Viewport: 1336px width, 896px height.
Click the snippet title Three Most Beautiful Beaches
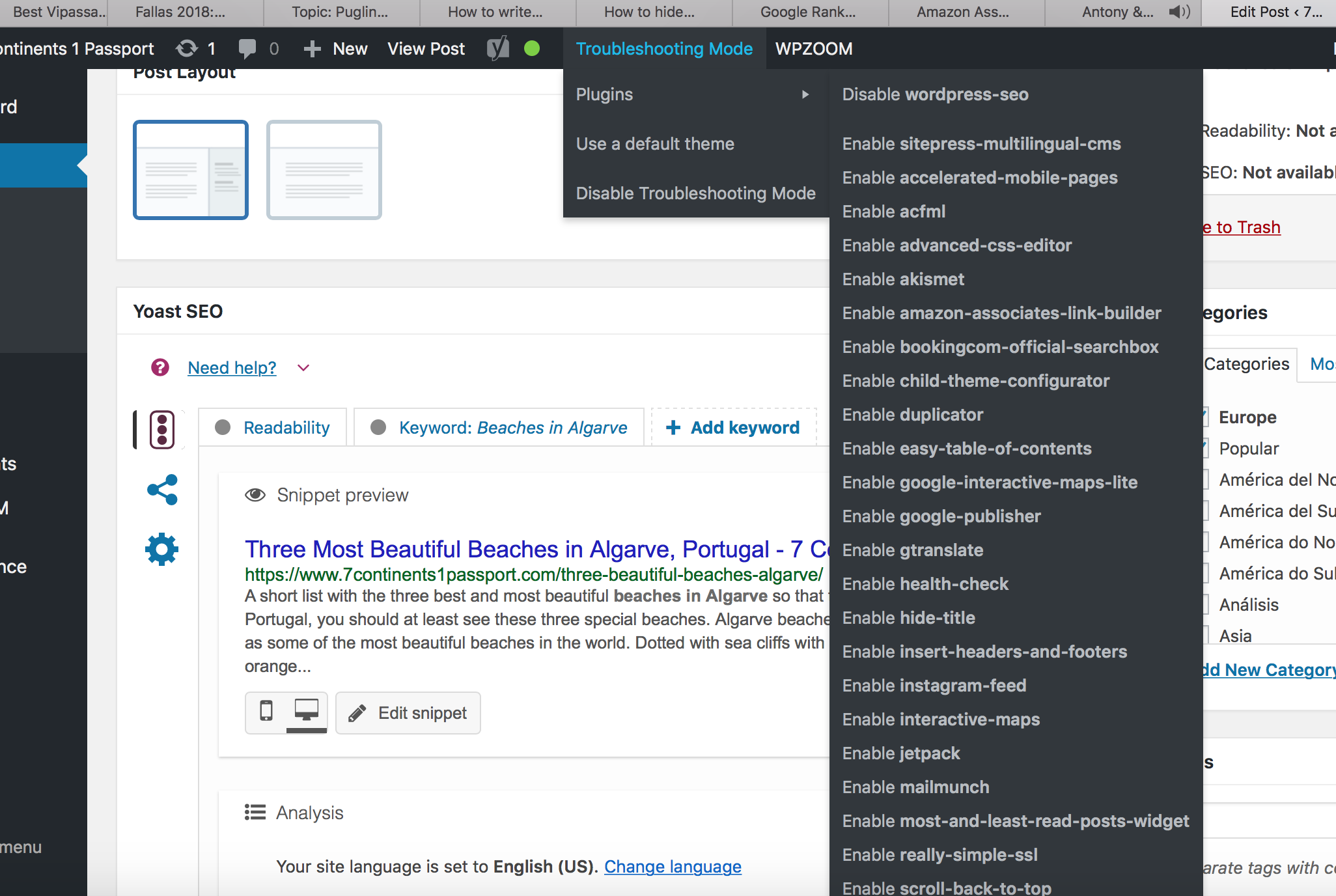click(536, 550)
